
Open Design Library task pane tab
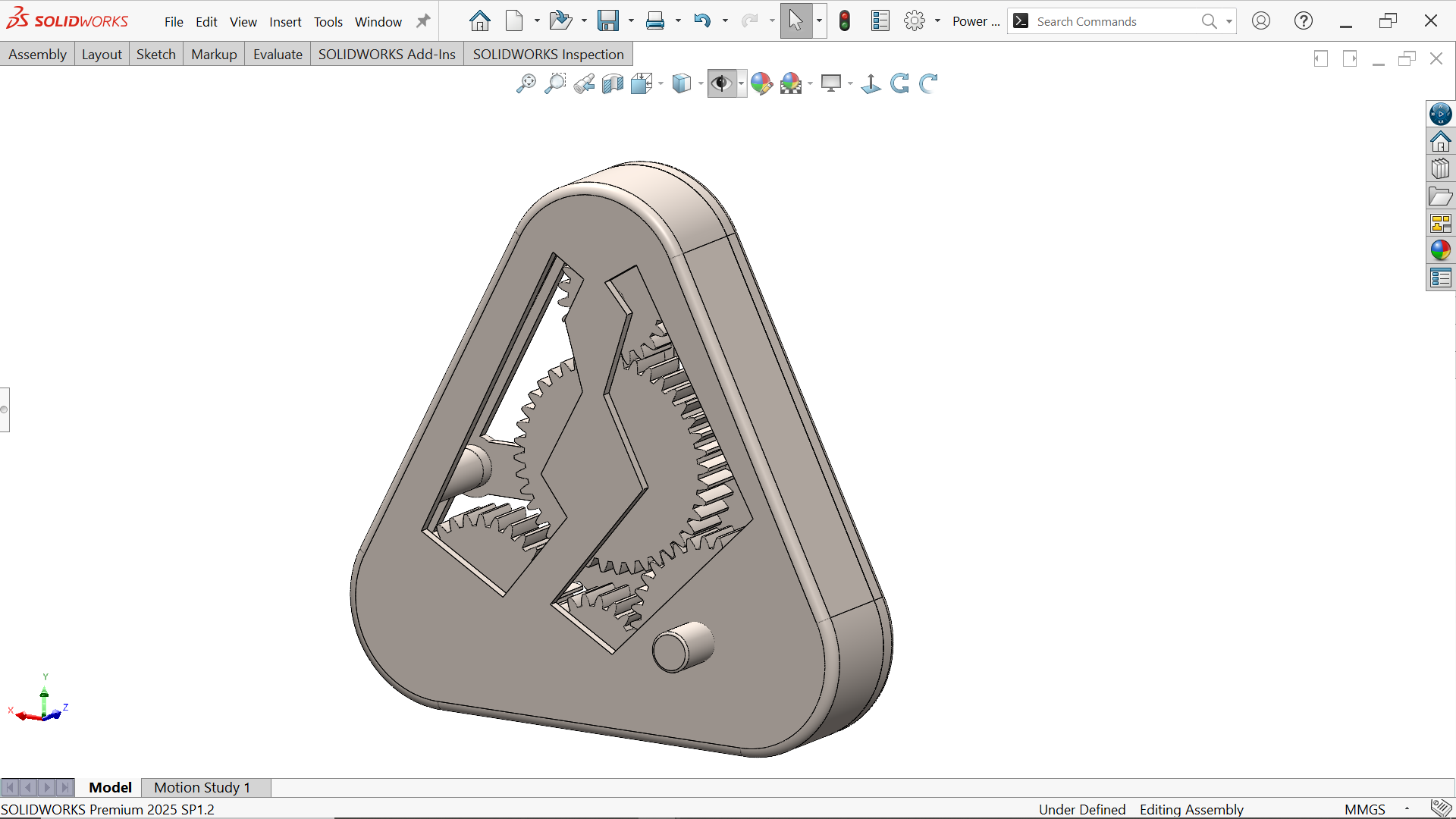coord(1440,169)
